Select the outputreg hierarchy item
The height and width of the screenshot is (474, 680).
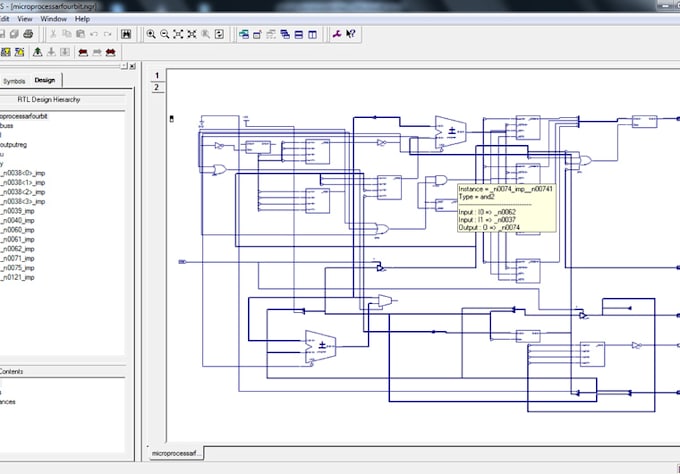[x=13, y=145]
